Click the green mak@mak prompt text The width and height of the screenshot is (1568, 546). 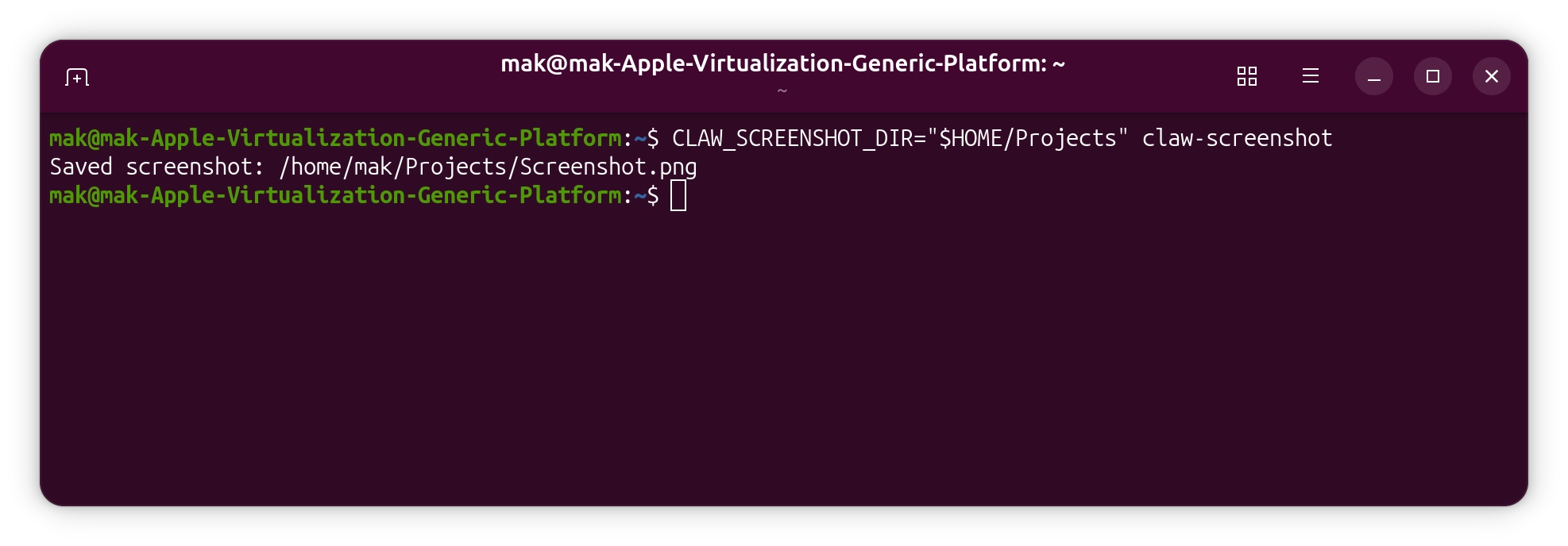coord(334,137)
